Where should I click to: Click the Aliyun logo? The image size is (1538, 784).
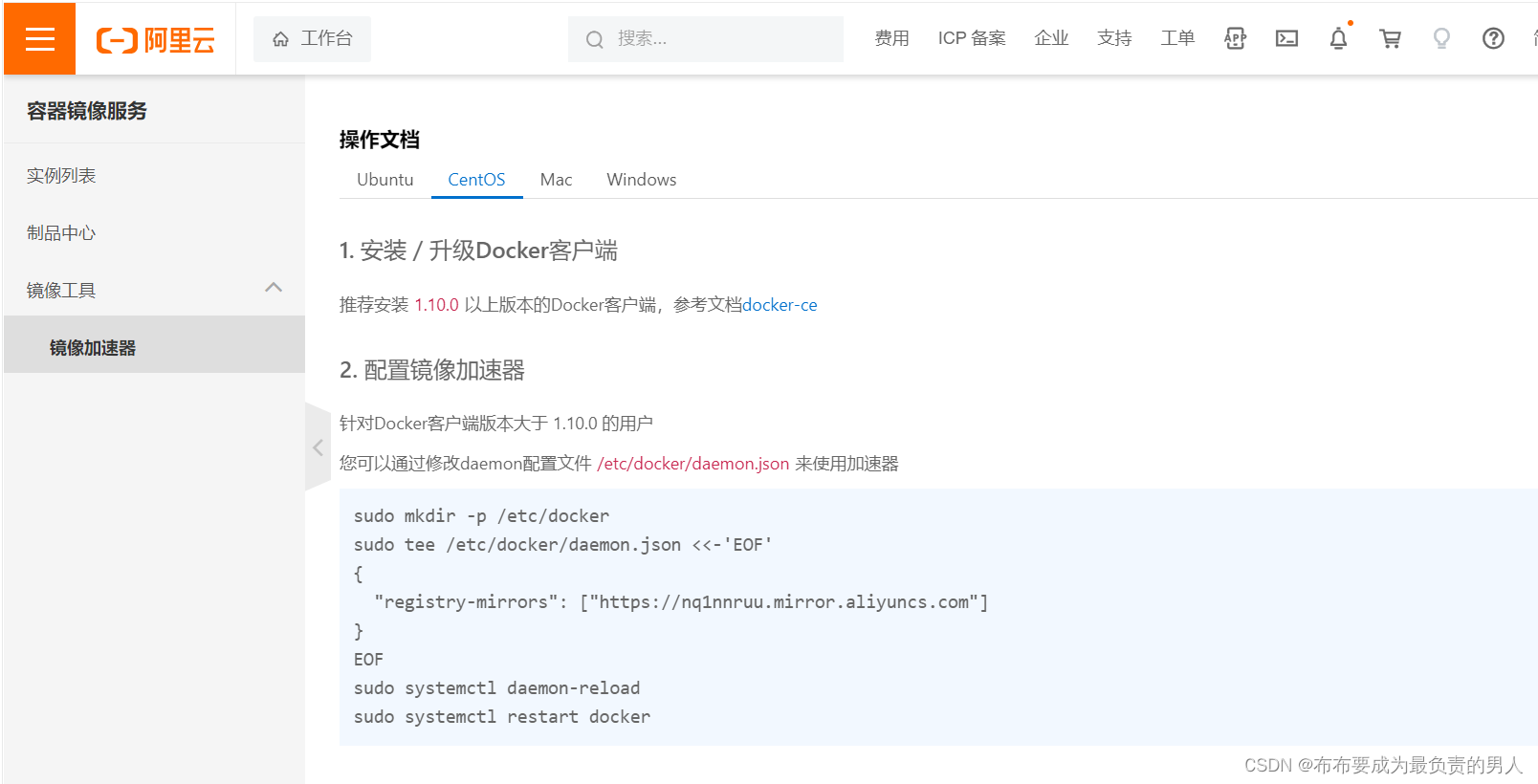coord(155,39)
